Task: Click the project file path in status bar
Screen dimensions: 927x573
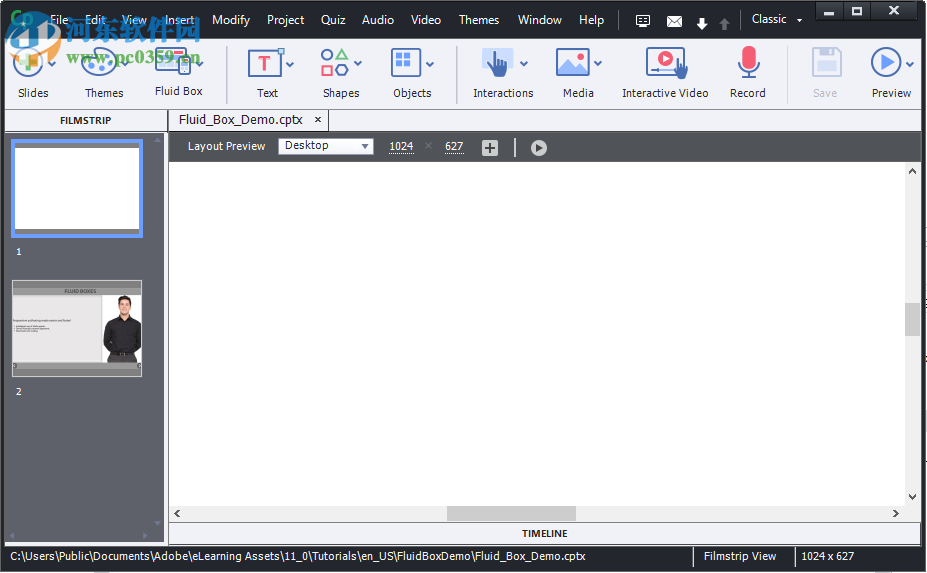Action: click(298, 556)
